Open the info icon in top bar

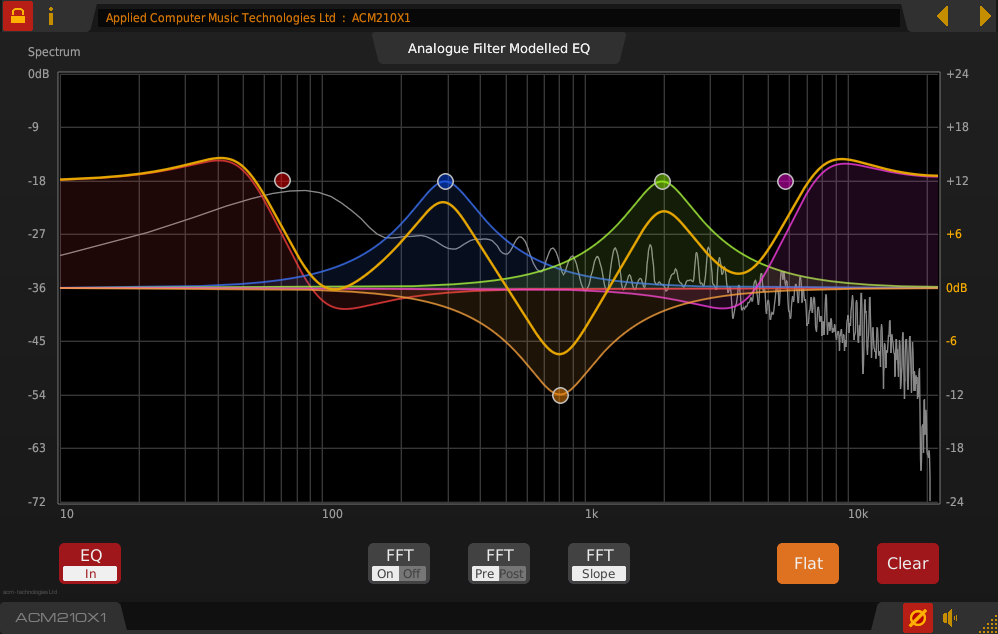tap(51, 16)
